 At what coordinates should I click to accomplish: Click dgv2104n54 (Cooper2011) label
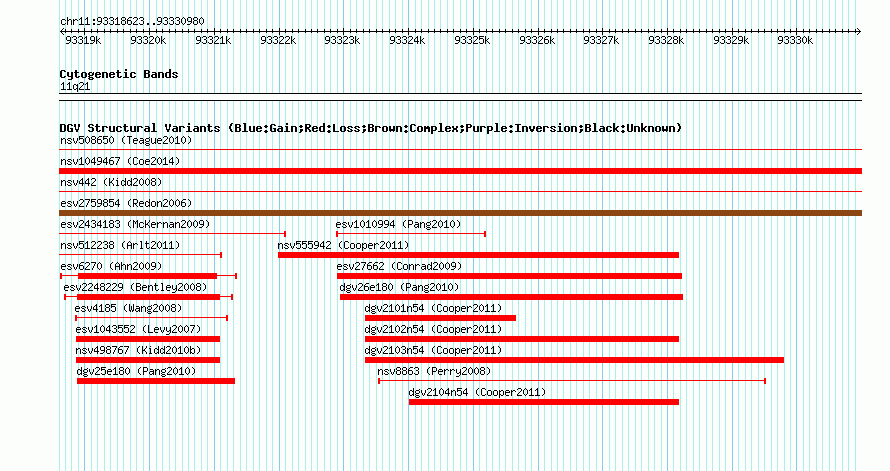point(477,392)
